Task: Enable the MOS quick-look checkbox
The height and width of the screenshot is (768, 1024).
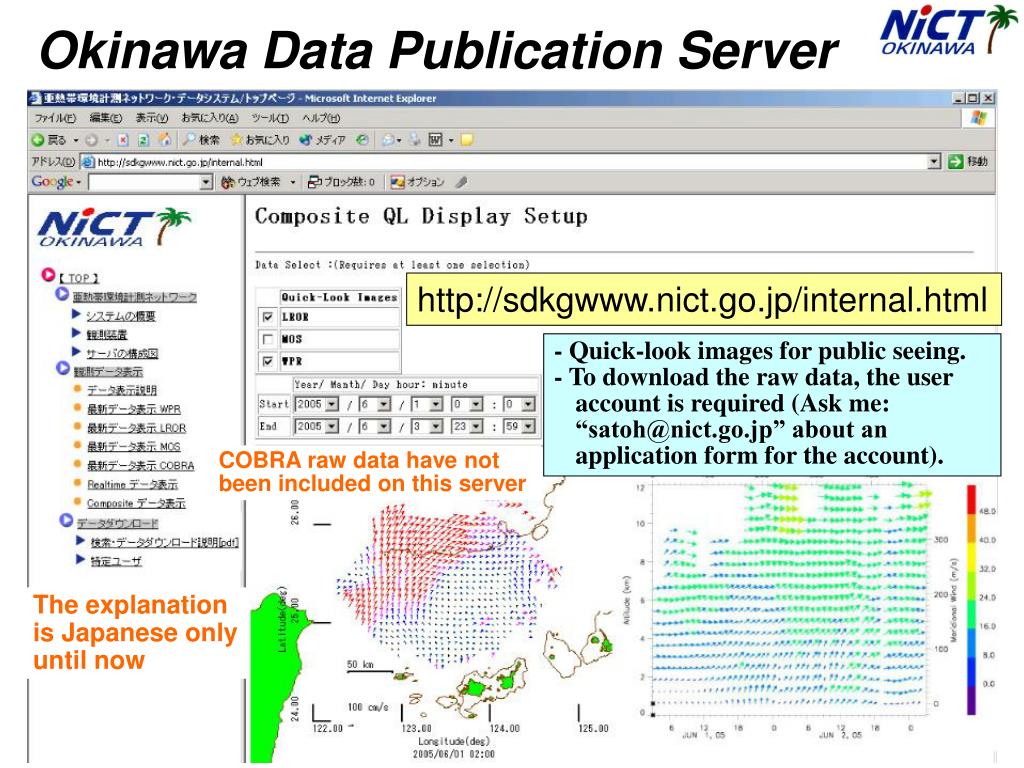Action: click(x=267, y=339)
